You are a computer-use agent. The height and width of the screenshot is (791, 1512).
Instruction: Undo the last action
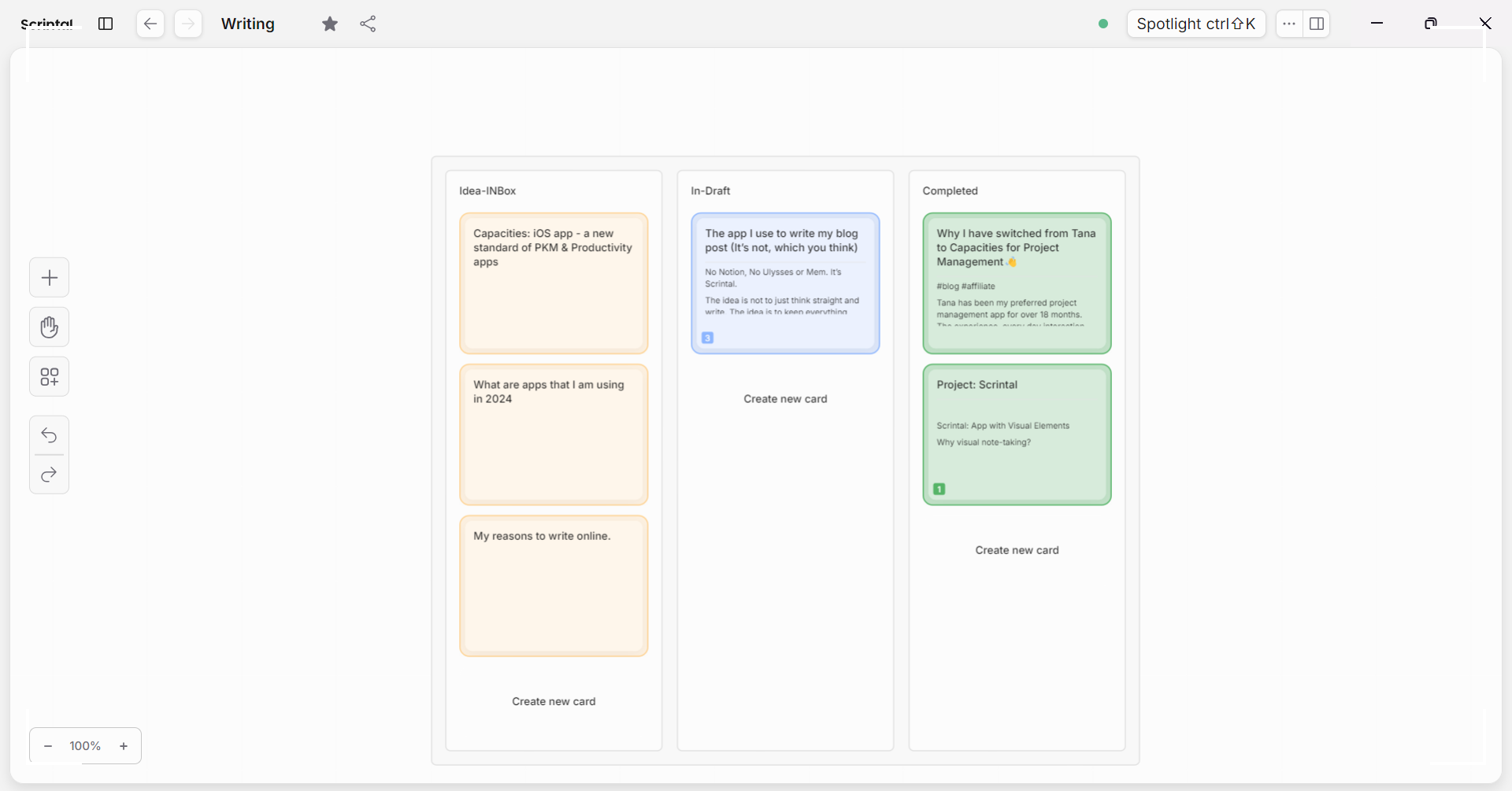(50, 435)
